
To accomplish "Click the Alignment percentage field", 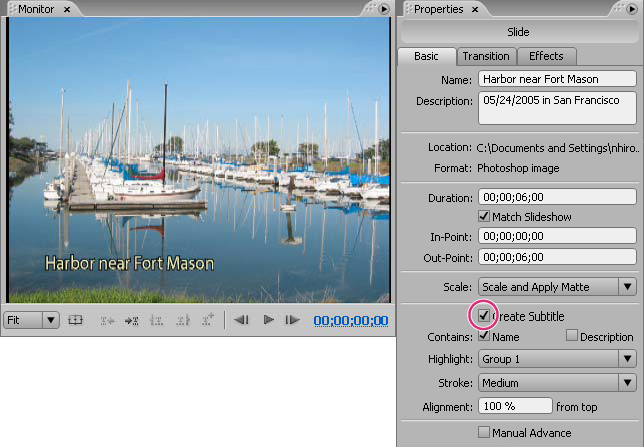I will pos(515,406).
